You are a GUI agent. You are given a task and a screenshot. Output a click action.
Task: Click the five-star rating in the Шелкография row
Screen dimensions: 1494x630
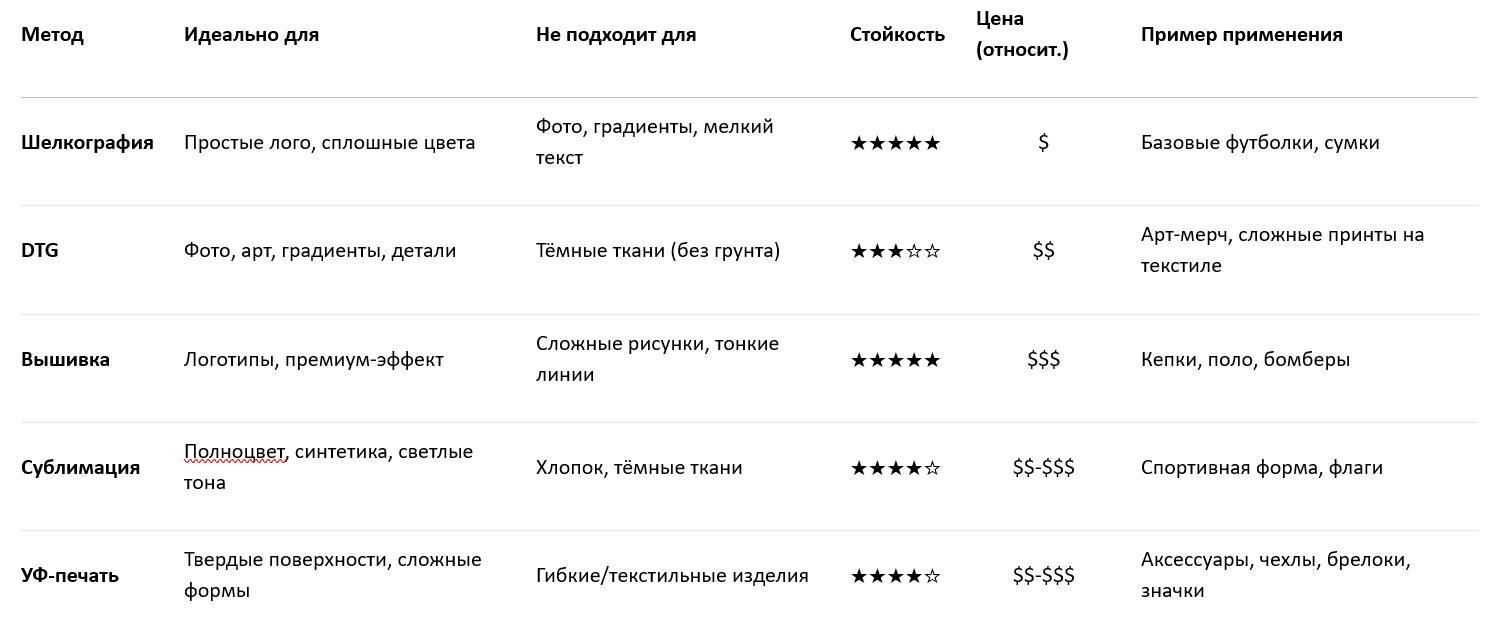895,143
